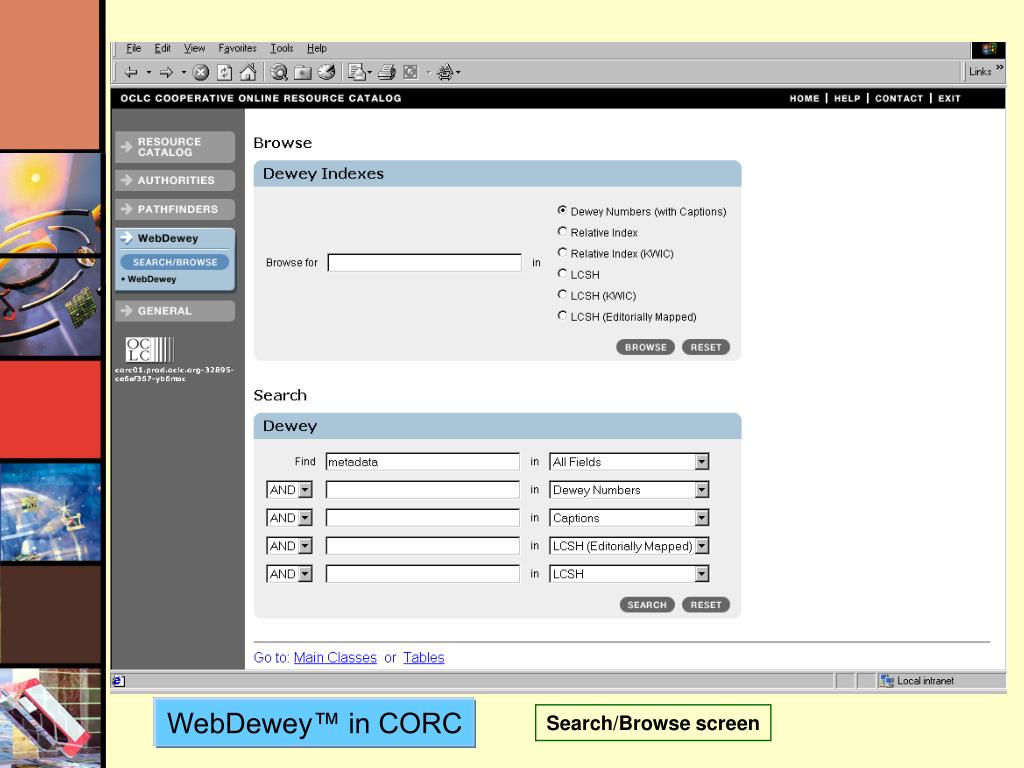Click the Stop loading icon
The height and width of the screenshot is (768, 1024).
201,72
